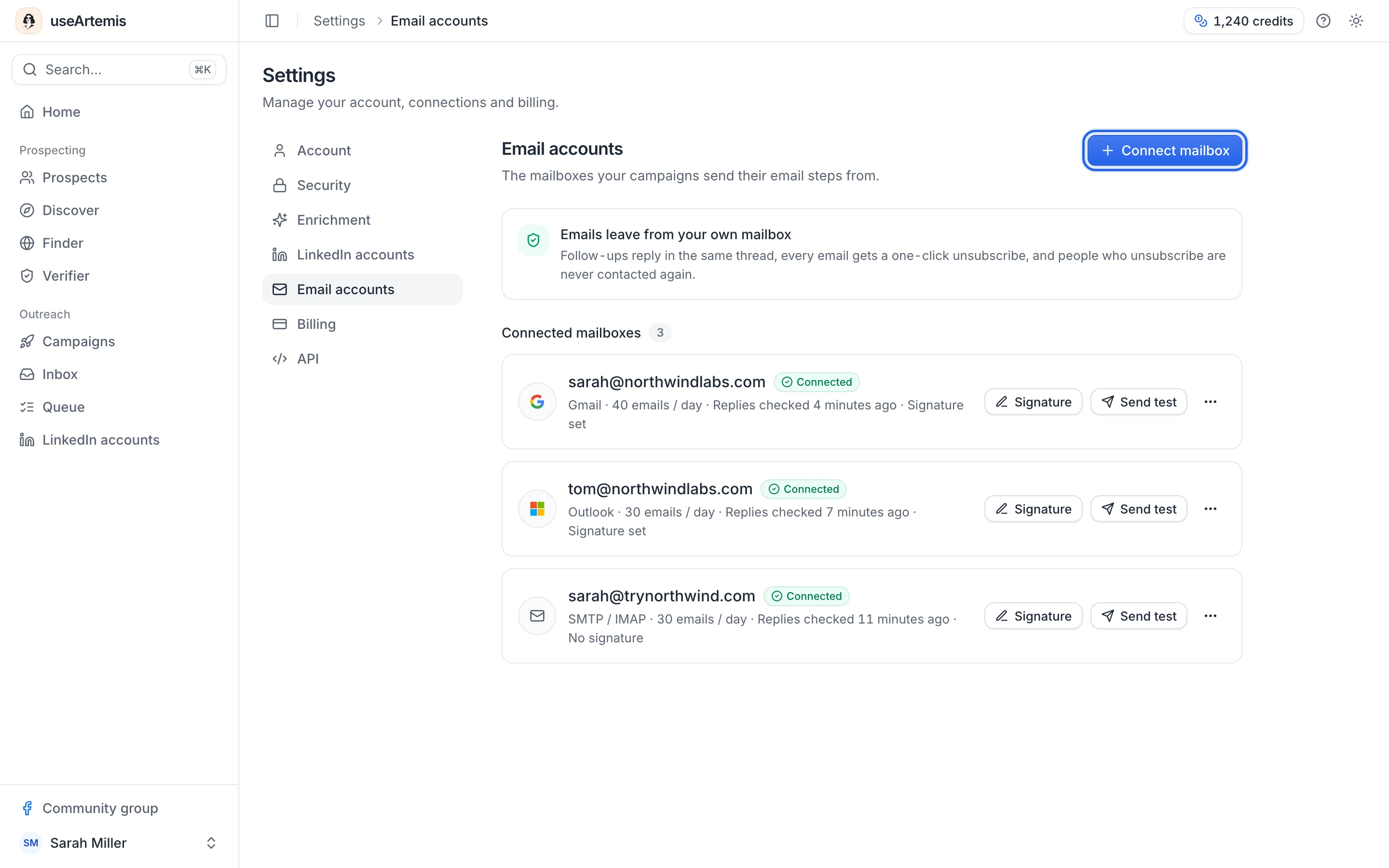
Task: Edit Signature for sarah@northwindlabs.com
Action: tap(1033, 402)
